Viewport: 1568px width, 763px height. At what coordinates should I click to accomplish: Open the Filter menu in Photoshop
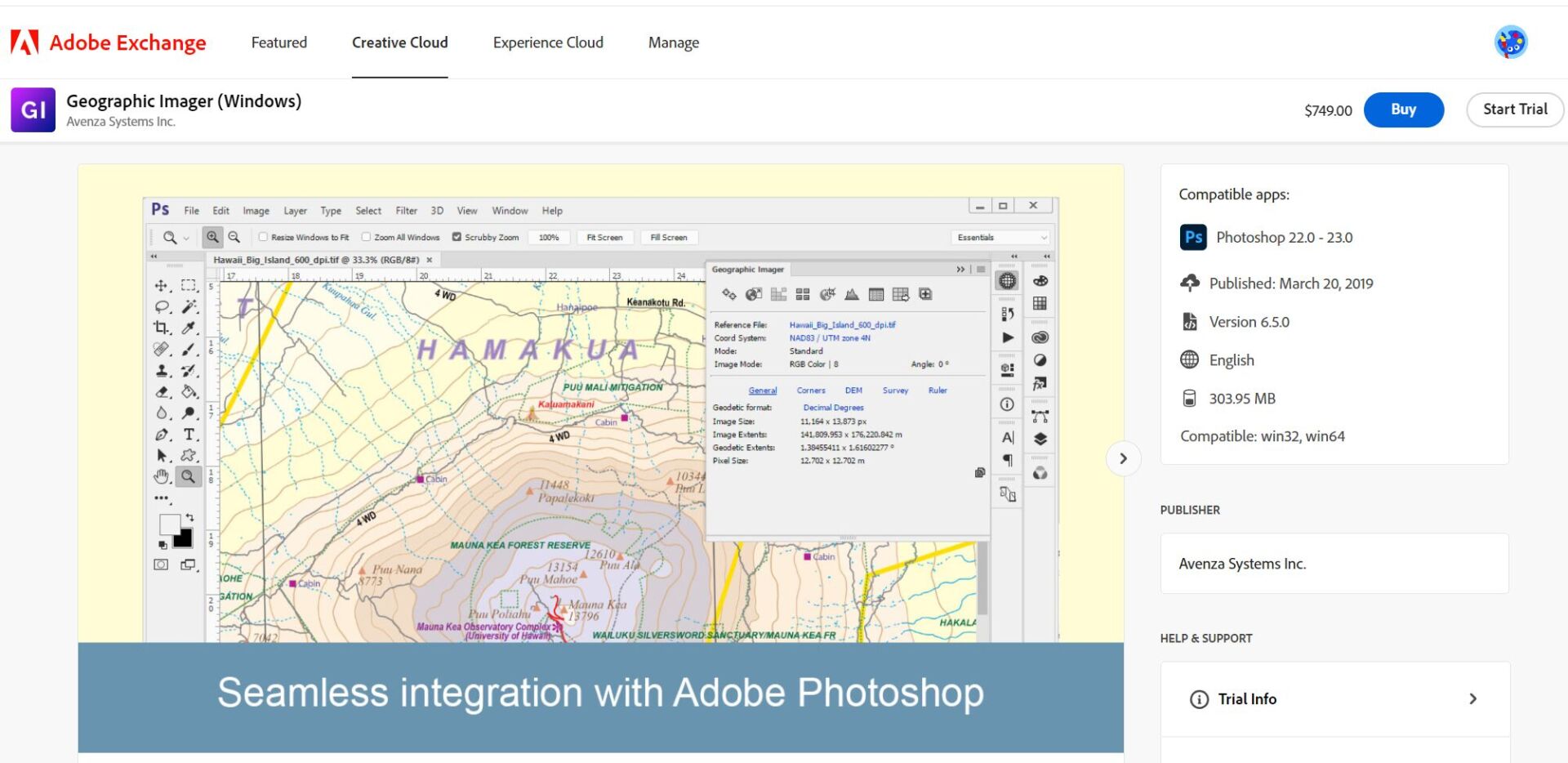[406, 211]
